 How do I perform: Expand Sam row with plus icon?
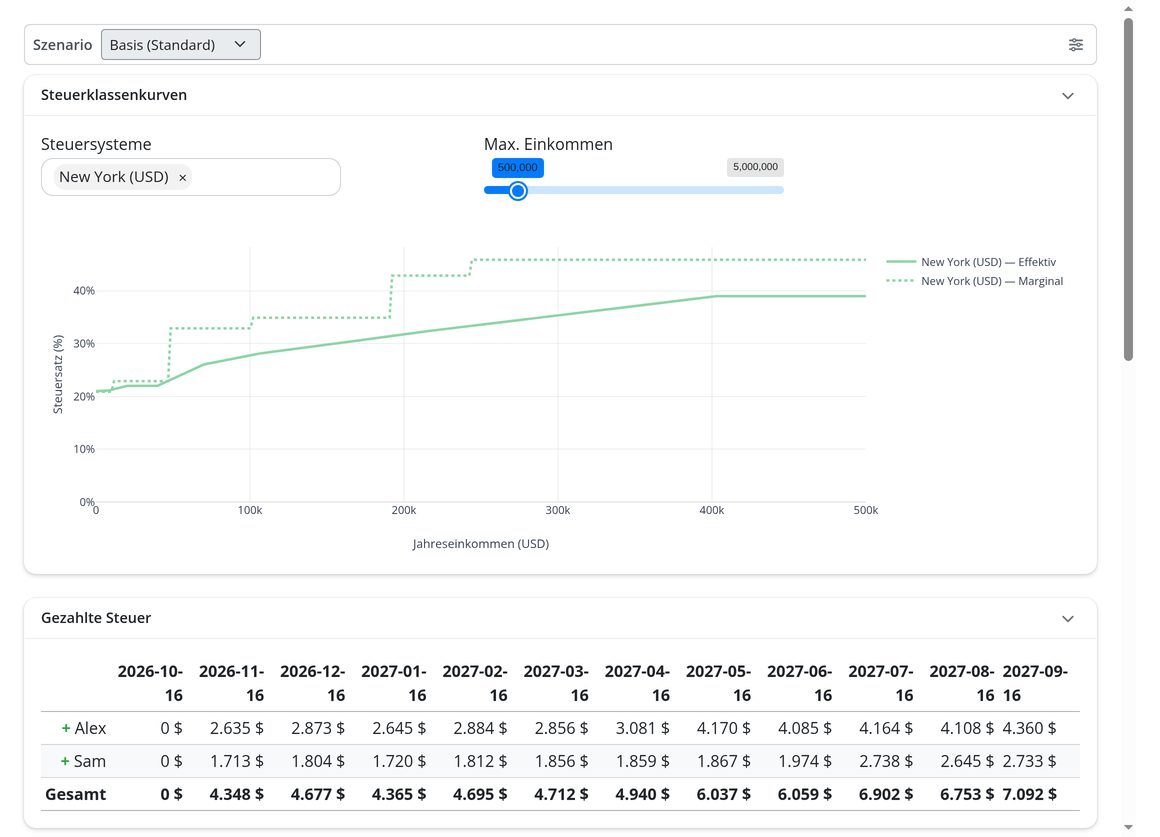click(x=65, y=762)
